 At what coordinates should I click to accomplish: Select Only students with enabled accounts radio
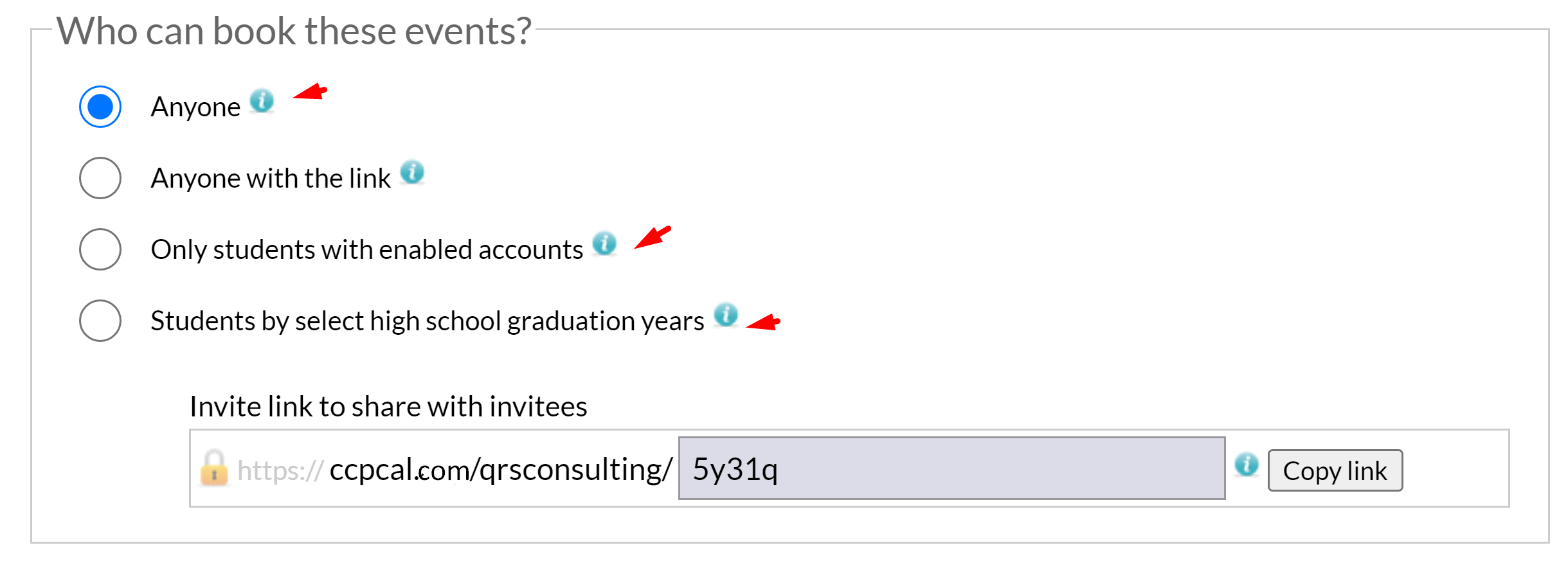tap(100, 249)
